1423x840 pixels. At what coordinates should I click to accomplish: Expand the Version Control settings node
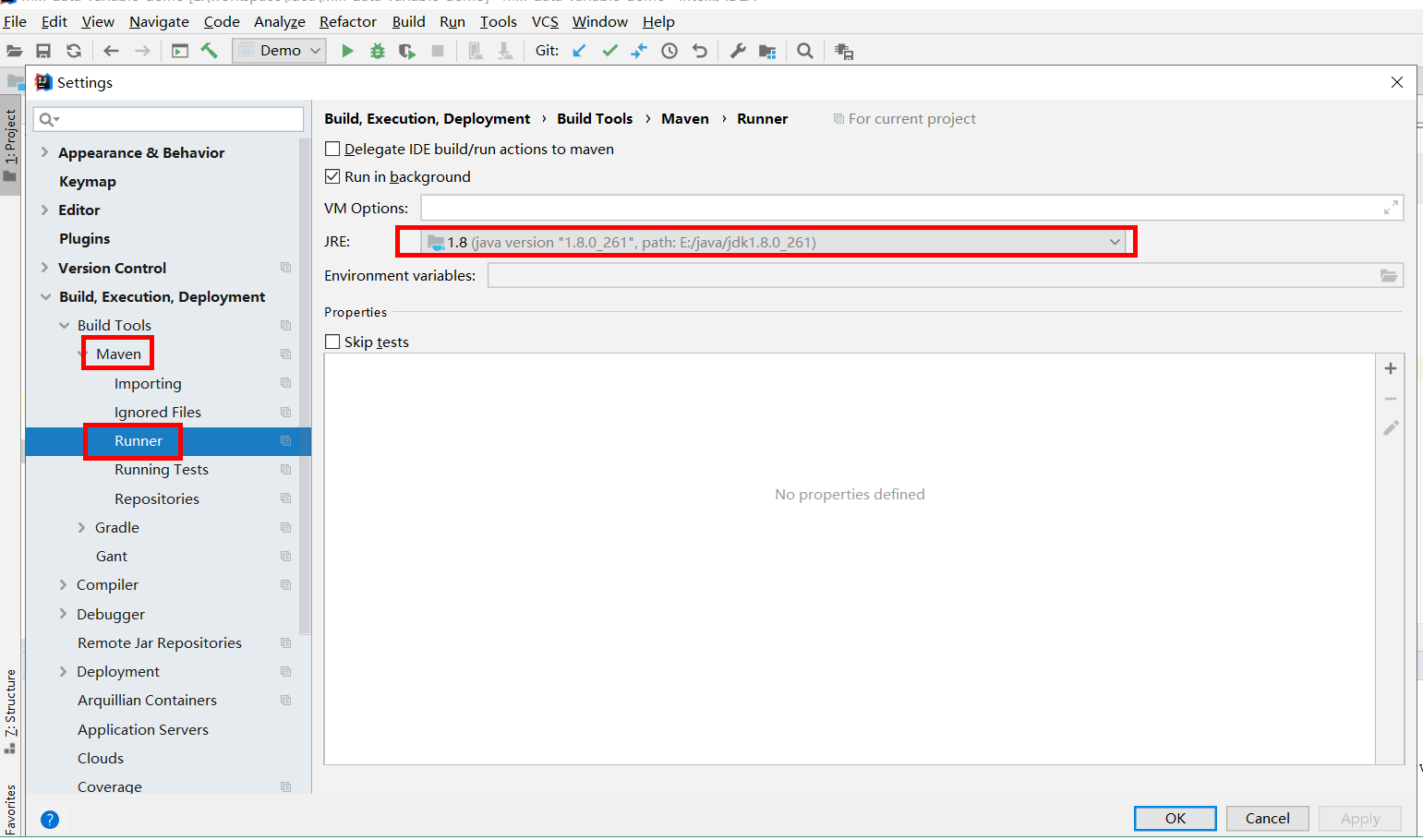44,268
